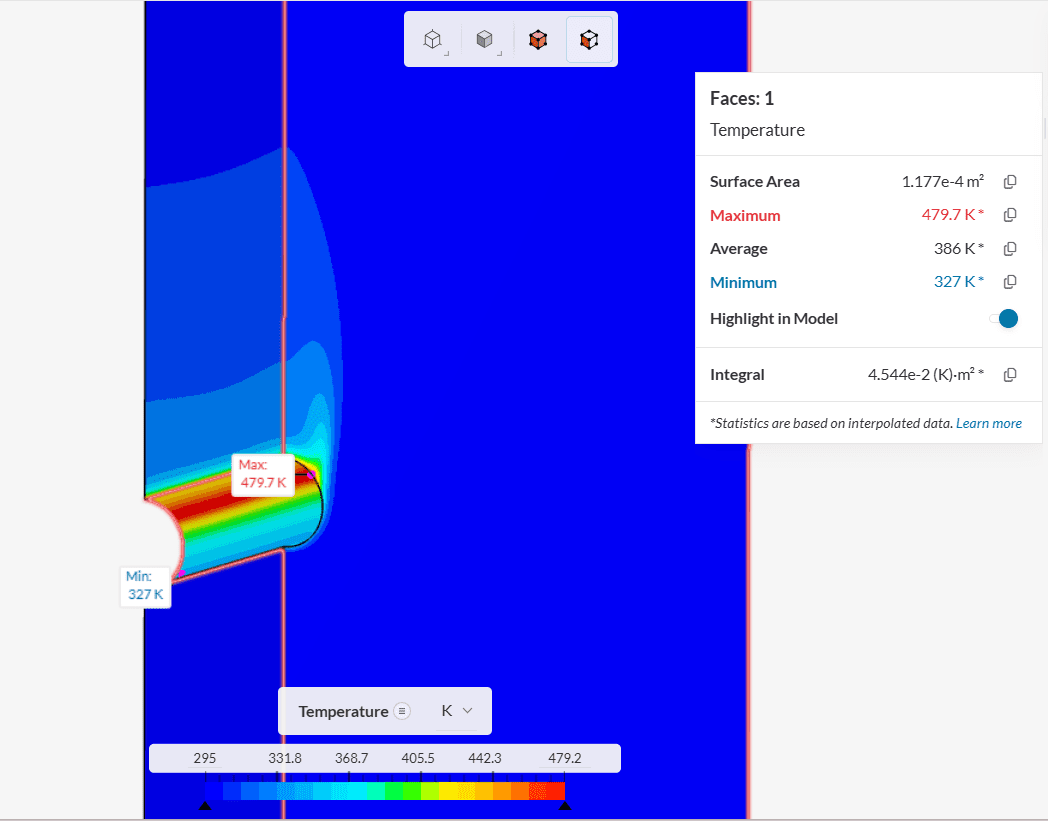Click the left black legend range marker
Screen dimensions: 1048x821
pyautogui.click(x=205, y=805)
